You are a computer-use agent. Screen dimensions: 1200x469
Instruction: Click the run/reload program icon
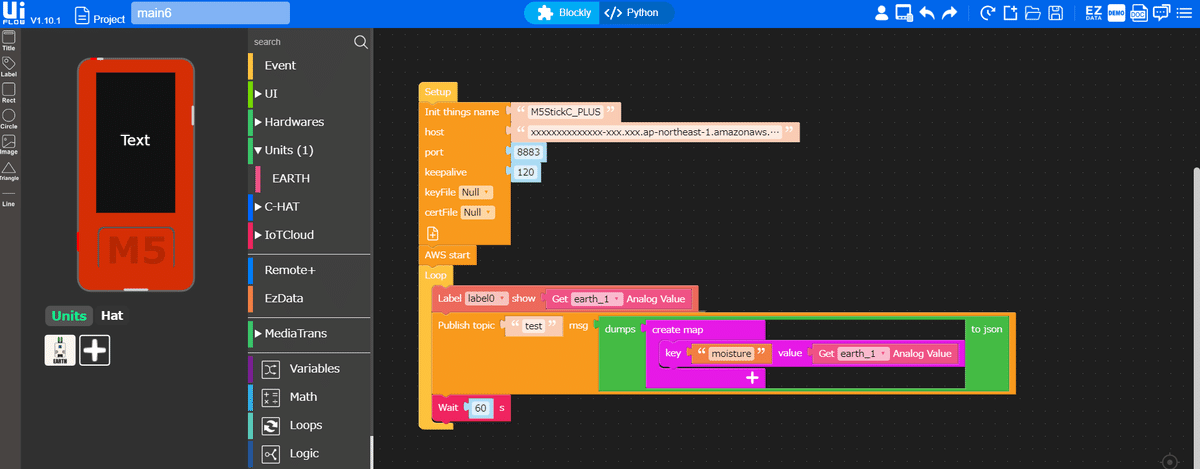[x=988, y=14]
